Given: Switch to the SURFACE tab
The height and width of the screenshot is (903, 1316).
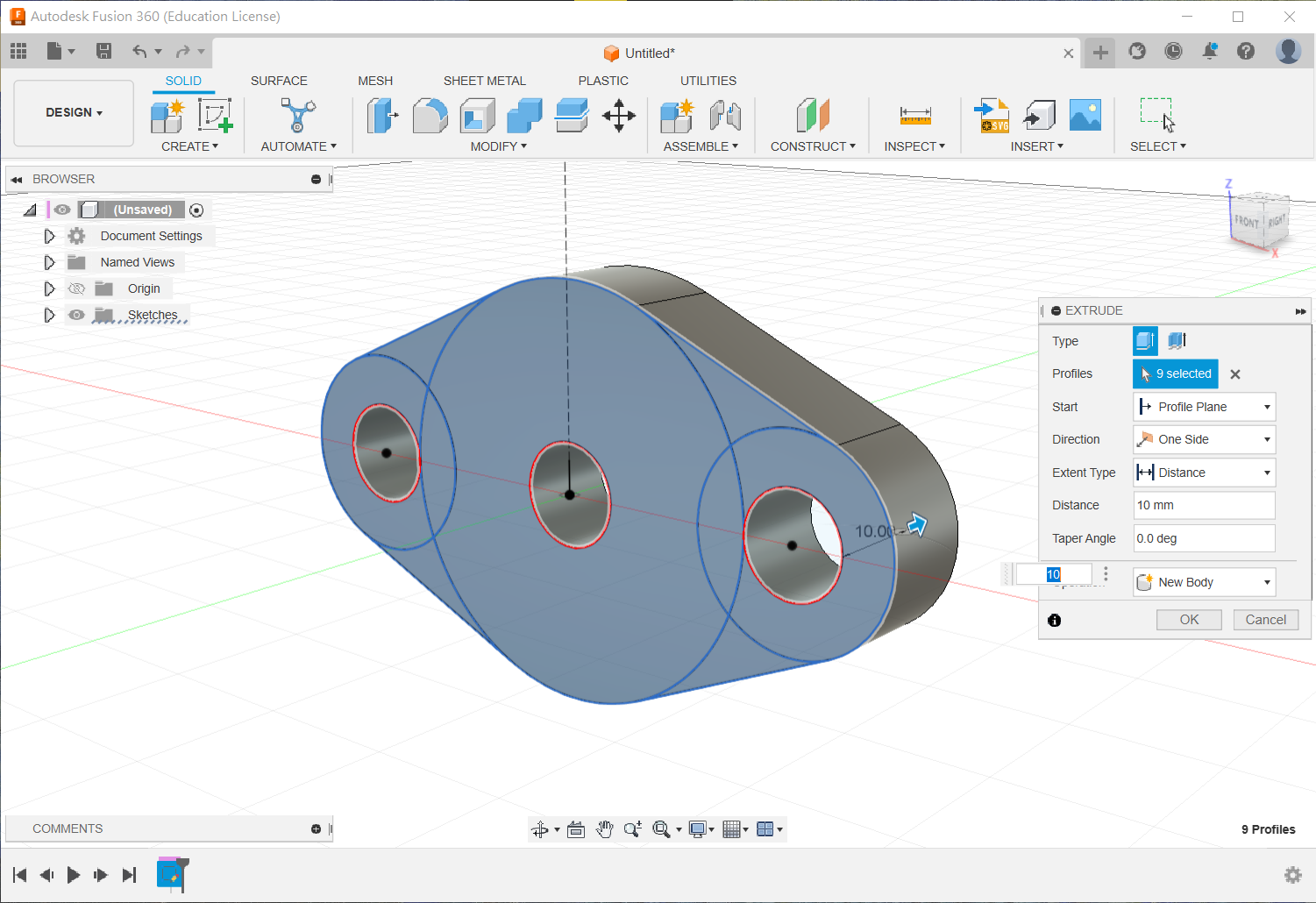Looking at the screenshot, I should tap(279, 81).
